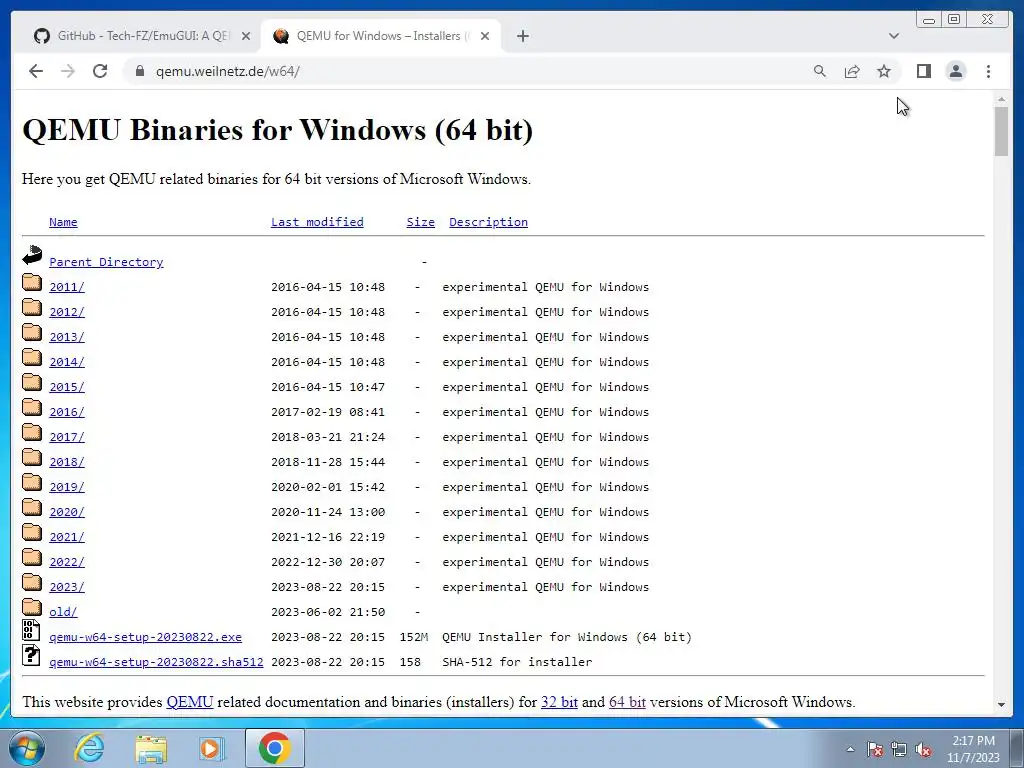Switch to the GitHub Tech-FZ/EmuGUI tab
The height and width of the screenshot is (768, 1024).
pyautogui.click(x=142, y=36)
